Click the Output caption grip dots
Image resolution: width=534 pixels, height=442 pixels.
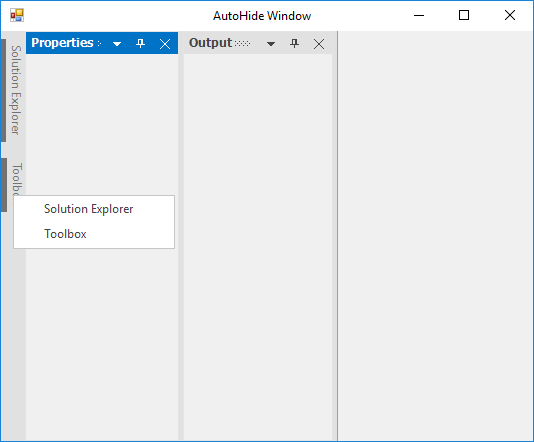242,44
